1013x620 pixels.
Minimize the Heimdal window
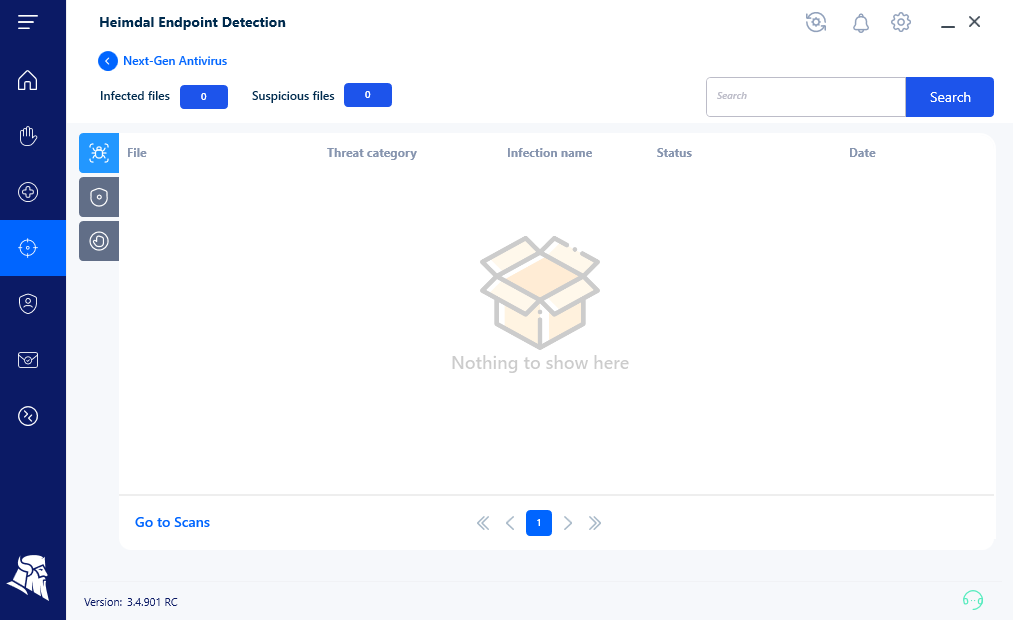(x=948, y=26)
